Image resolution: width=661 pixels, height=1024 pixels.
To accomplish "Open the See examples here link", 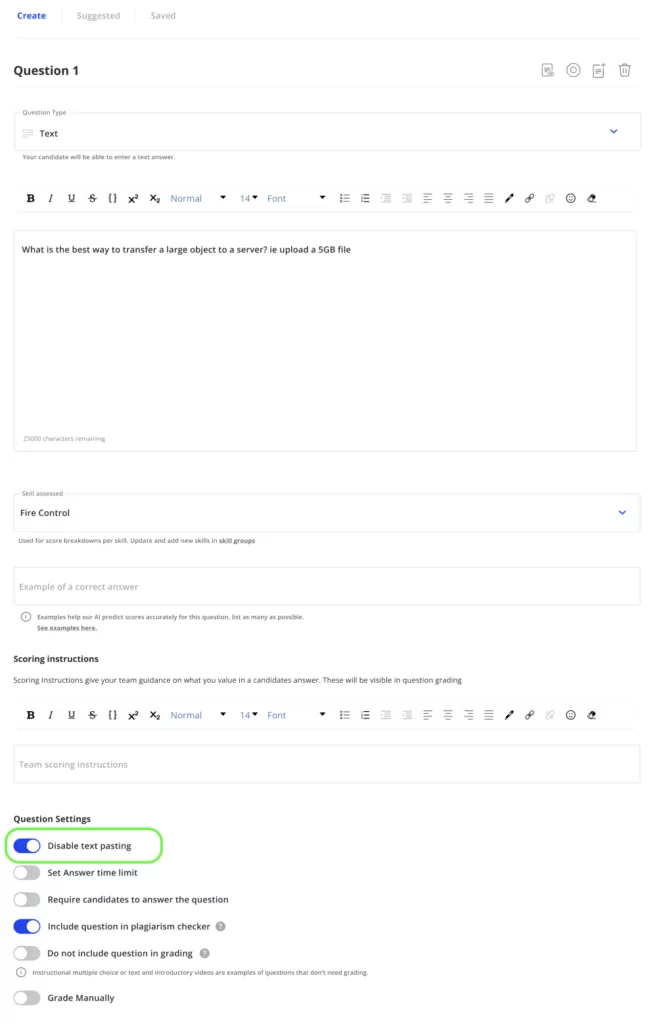I will coord(67,628).
